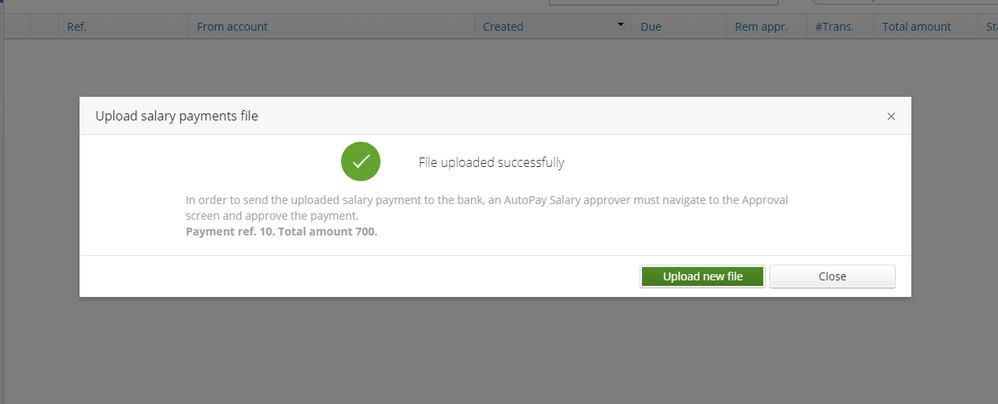This screenshot has height=404, width=998.
Task: Click the first blank column header cell
Action: pyautogui.click(x=15, y=27)
